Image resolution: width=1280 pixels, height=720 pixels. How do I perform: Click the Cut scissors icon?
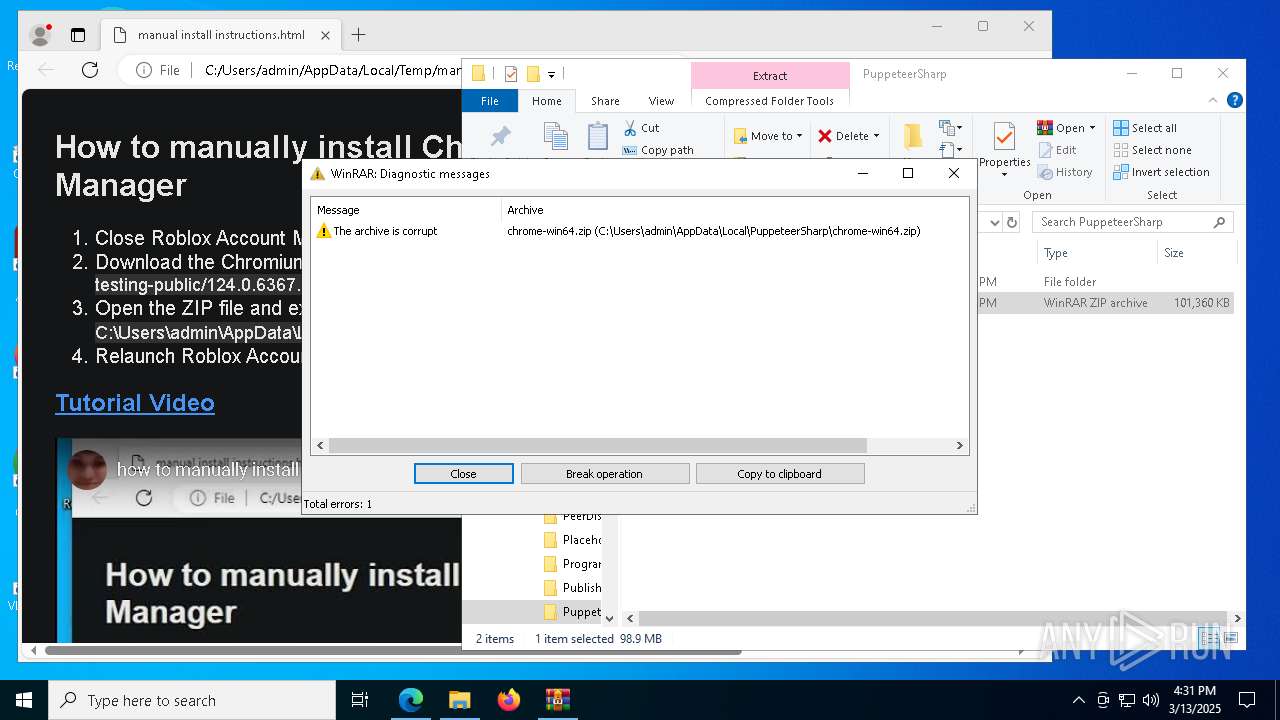(x=630, y=128)
